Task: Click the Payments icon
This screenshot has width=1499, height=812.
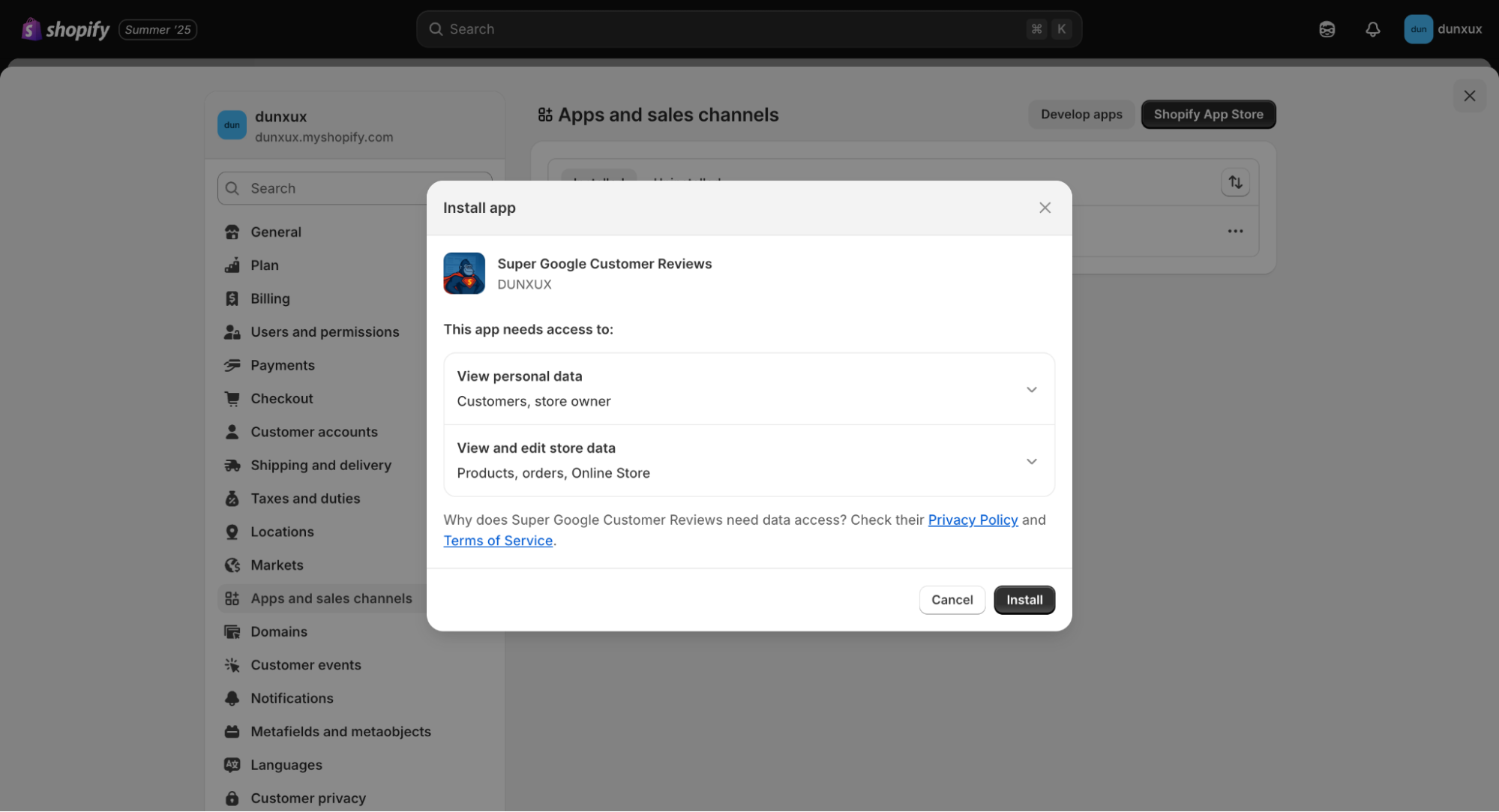Action: pos(232,365)
